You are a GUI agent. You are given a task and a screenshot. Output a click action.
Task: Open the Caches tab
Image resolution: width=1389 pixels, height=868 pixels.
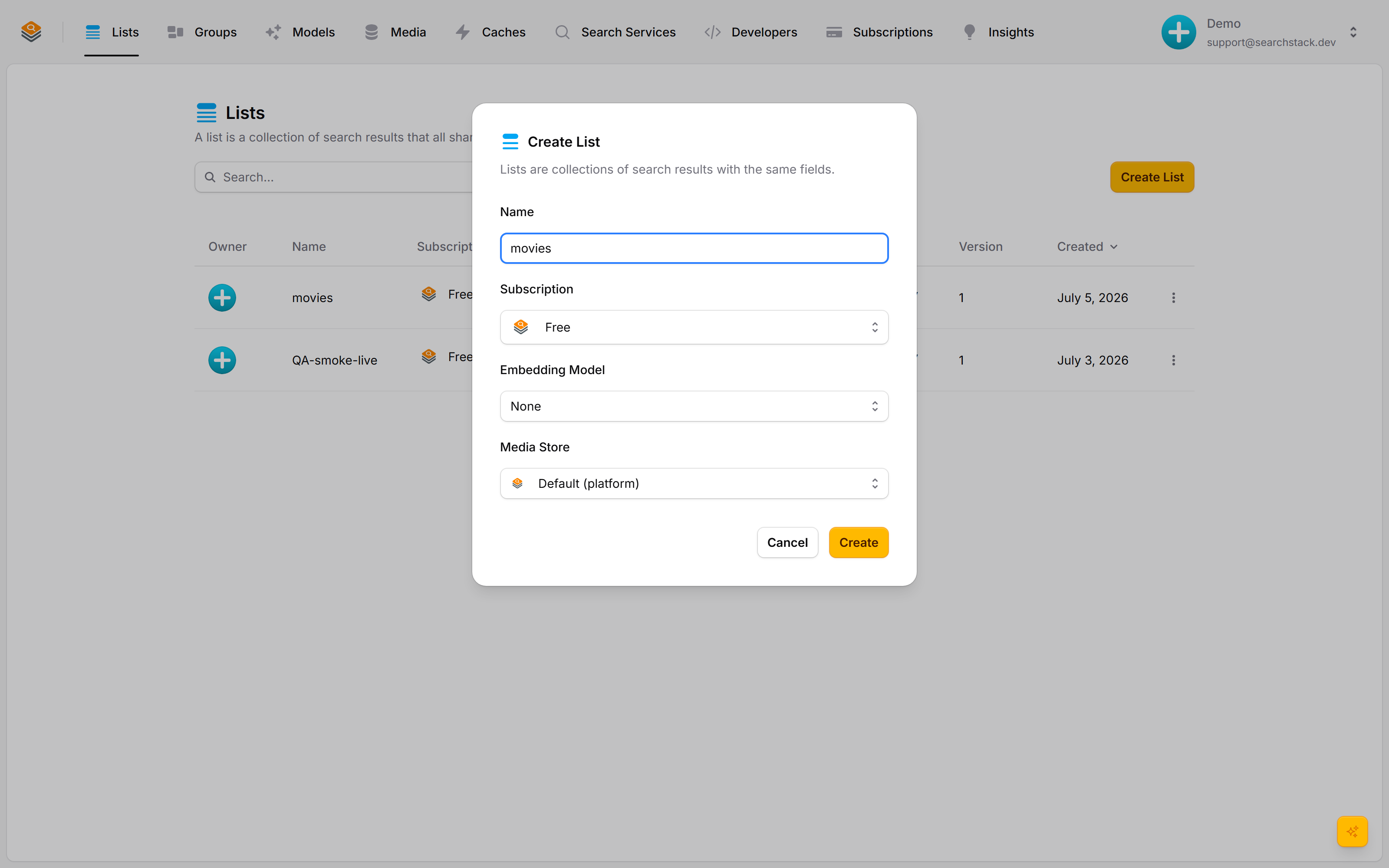click(x=490, y=32)
